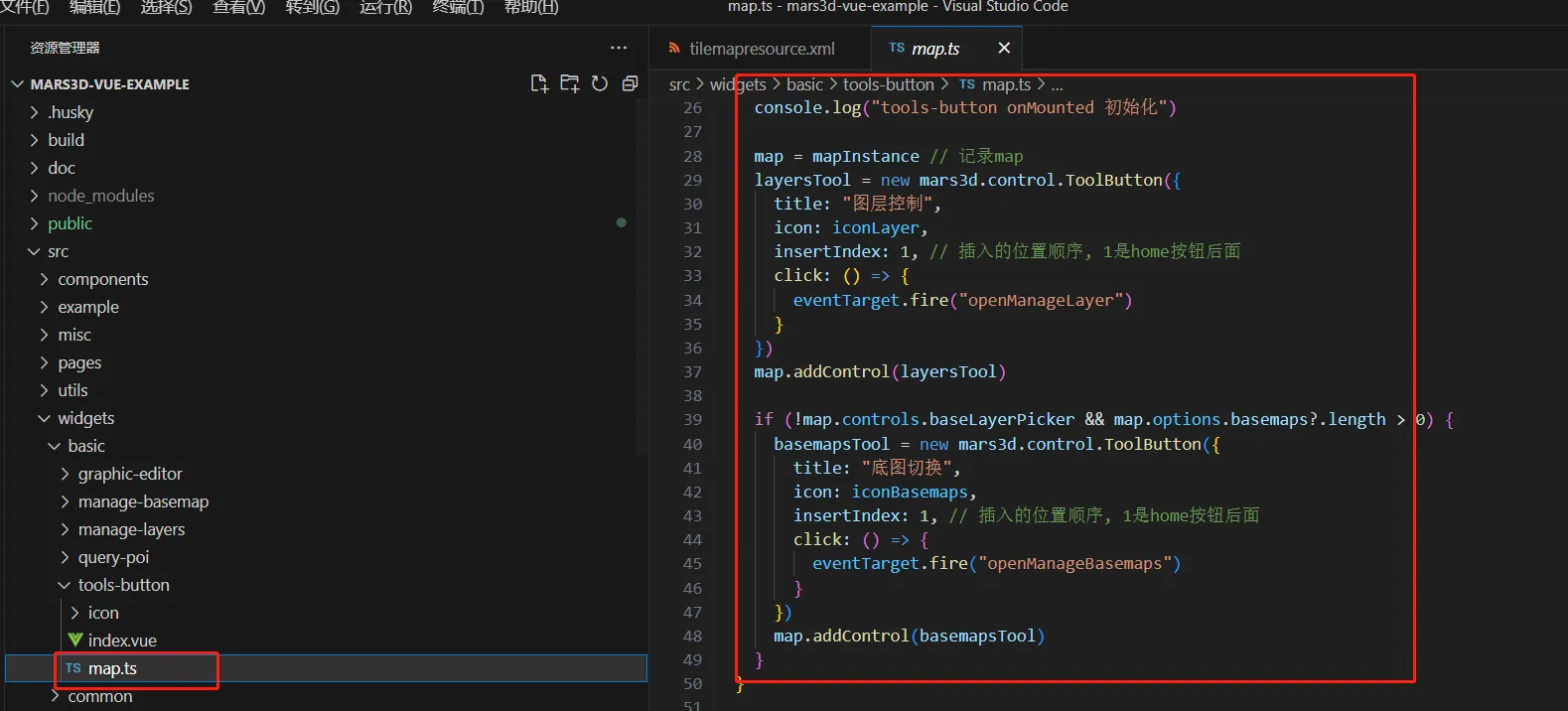Screen dimensions: 1568x711
Task: Switch to the tilemapresource.xml tab
Action: [x=761, y=49]
